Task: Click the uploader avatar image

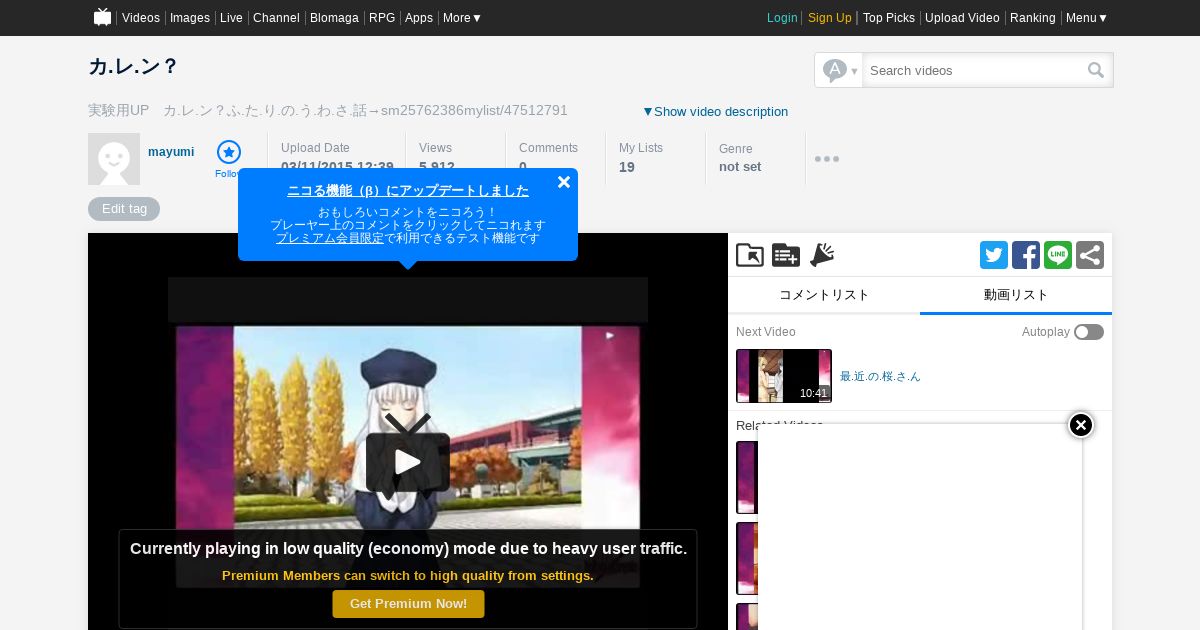Action: pos(114,159)
